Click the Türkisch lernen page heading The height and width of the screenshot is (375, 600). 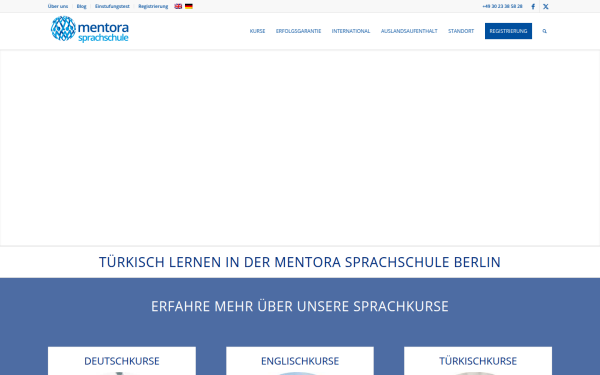(300, 262)
